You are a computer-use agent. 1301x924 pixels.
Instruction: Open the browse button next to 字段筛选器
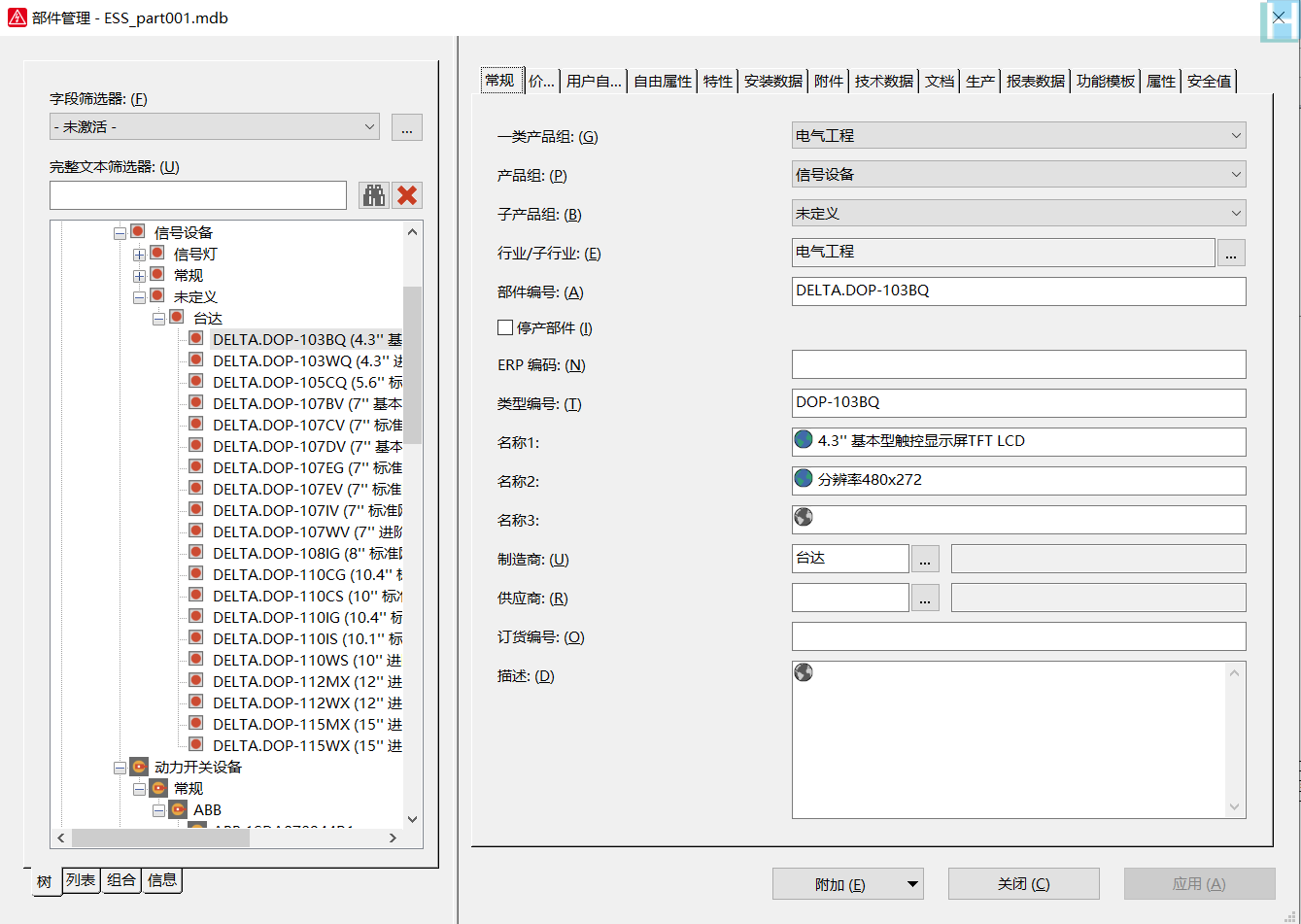(x=407, y=126)
